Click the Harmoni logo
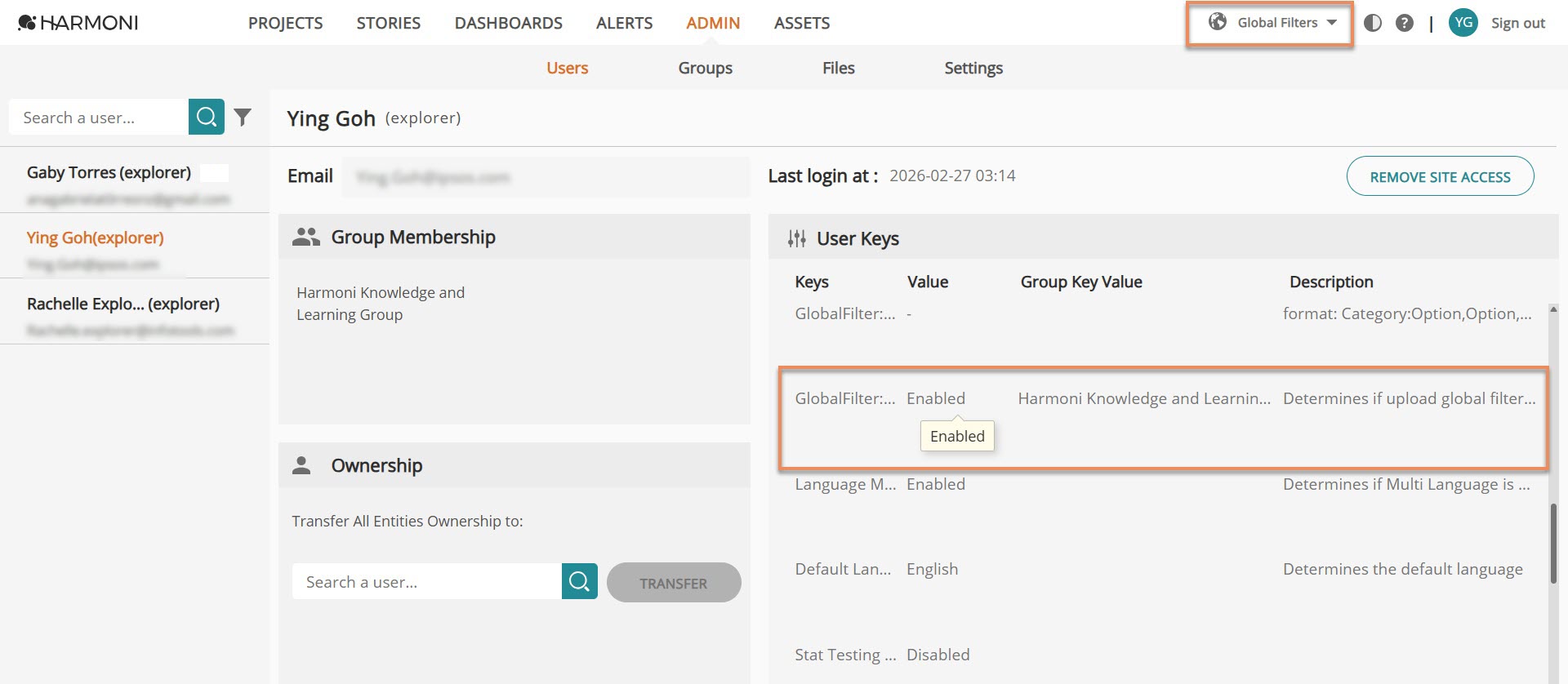 [x=78, y=23]
